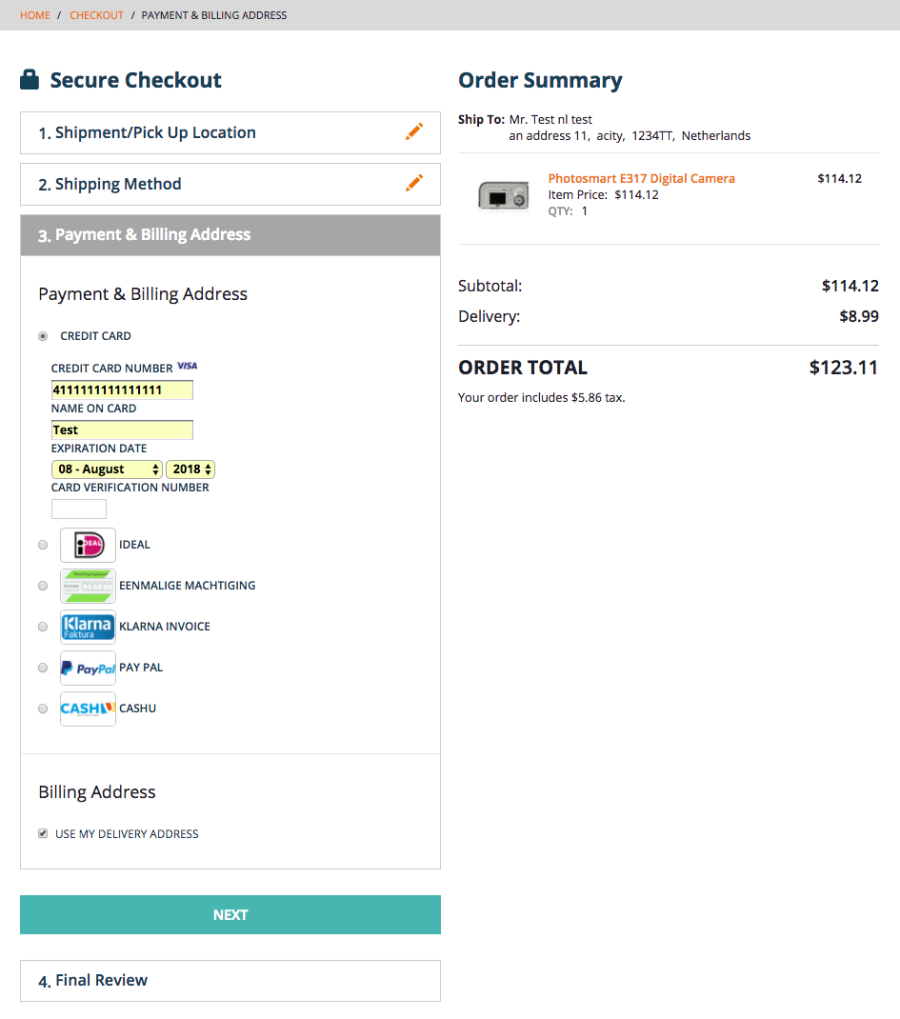The image size is (900, 1019).
Task: Click the edit pencil for Shipping Method
Action: click(414, 183)
